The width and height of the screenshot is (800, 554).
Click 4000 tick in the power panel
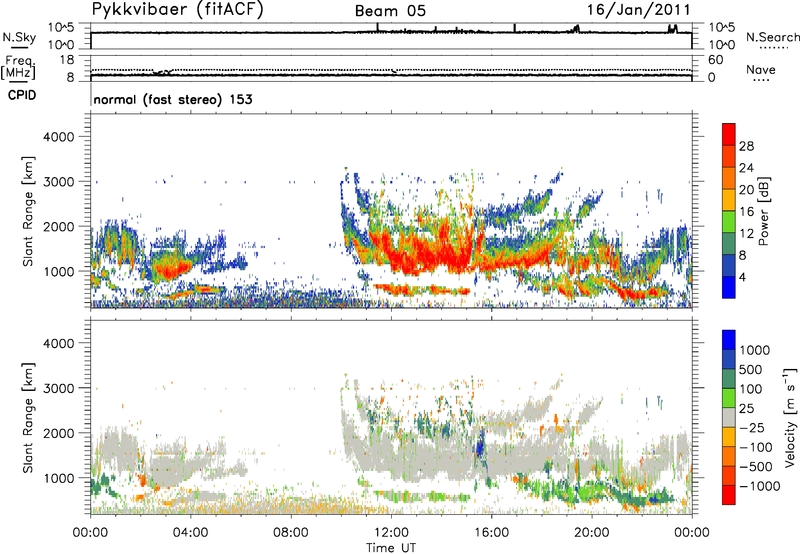pyautogui.click(x=58, y=137)
